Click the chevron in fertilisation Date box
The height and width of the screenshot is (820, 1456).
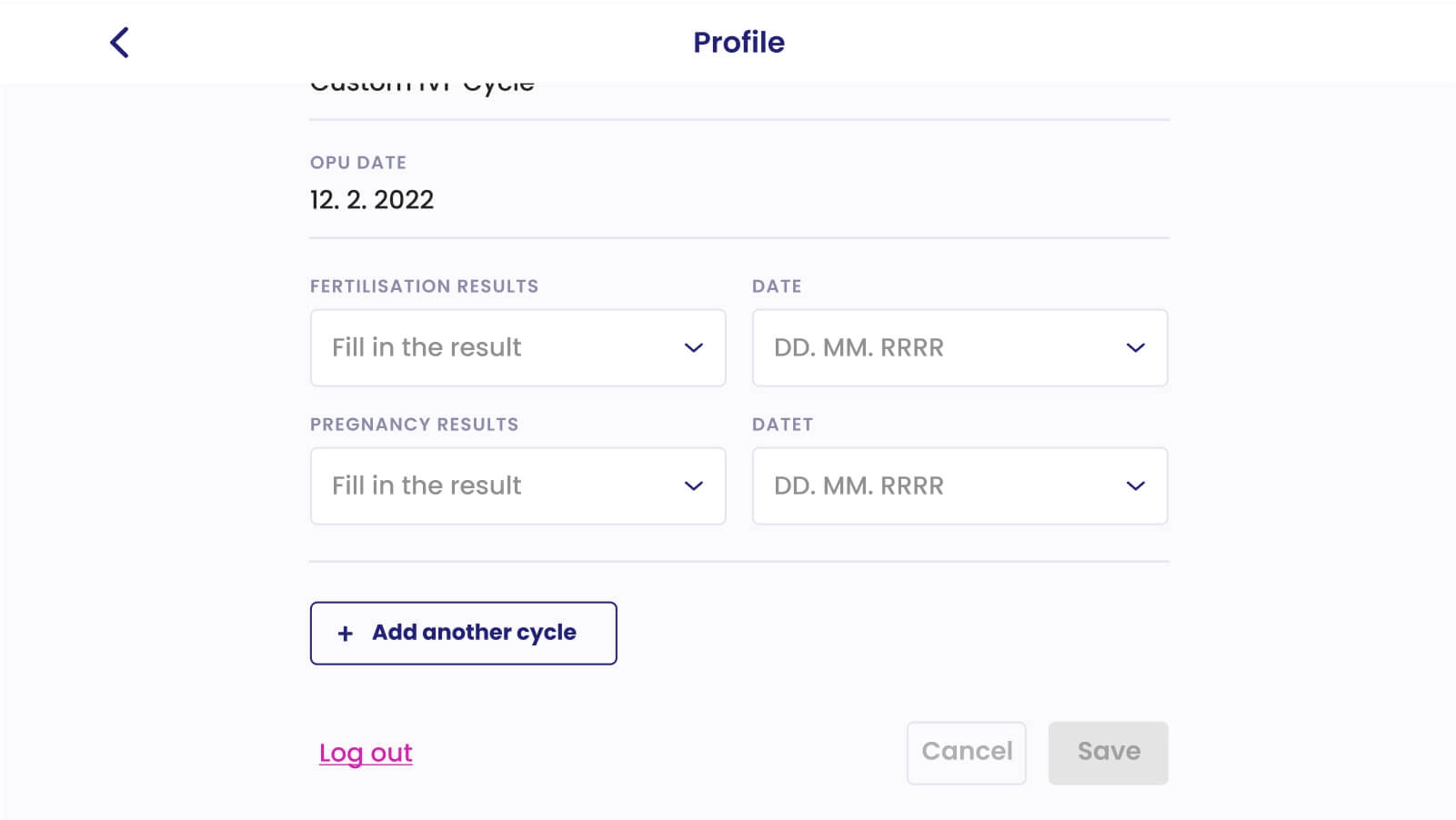click(1135, 348)
